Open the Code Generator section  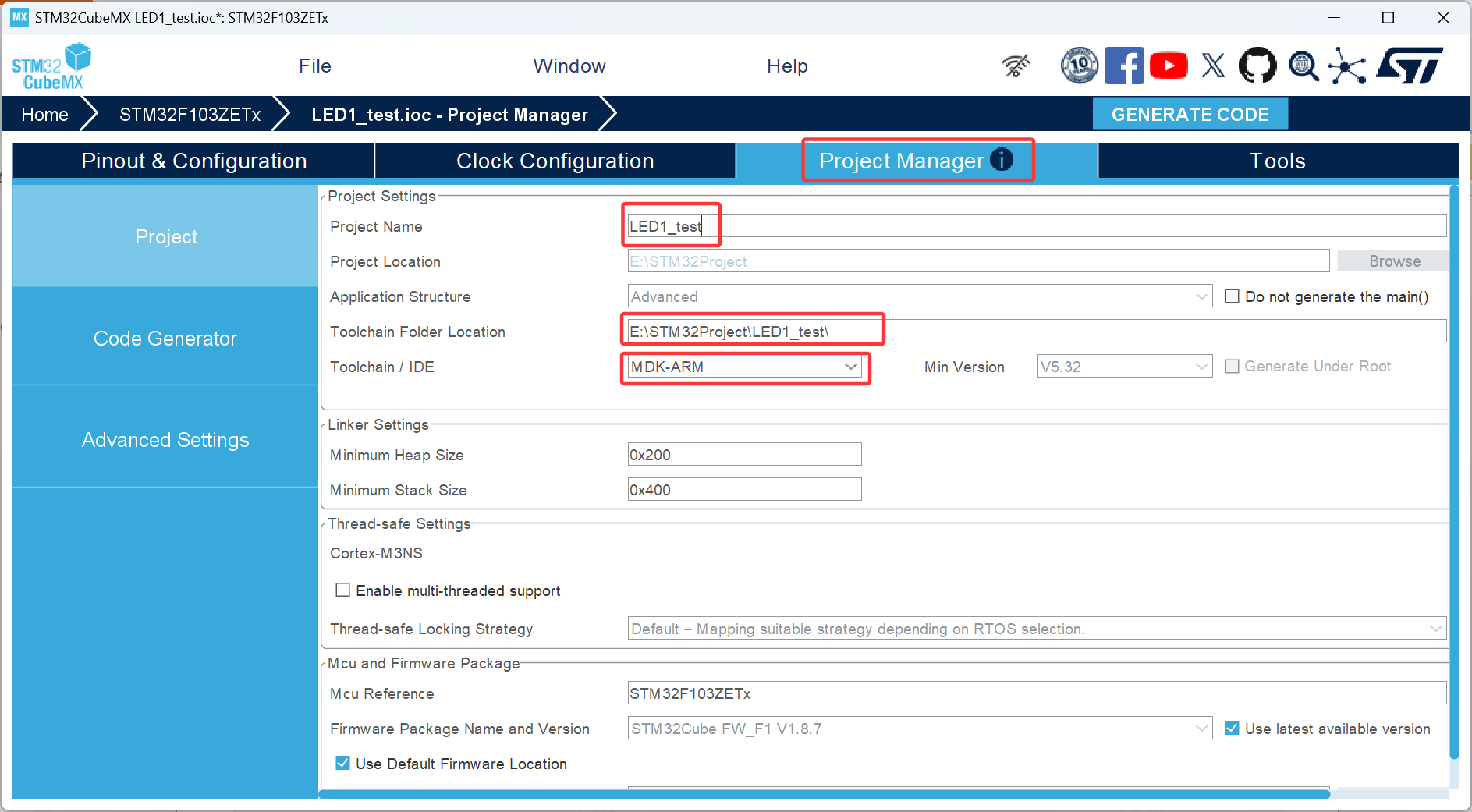[x=165, y=339]
